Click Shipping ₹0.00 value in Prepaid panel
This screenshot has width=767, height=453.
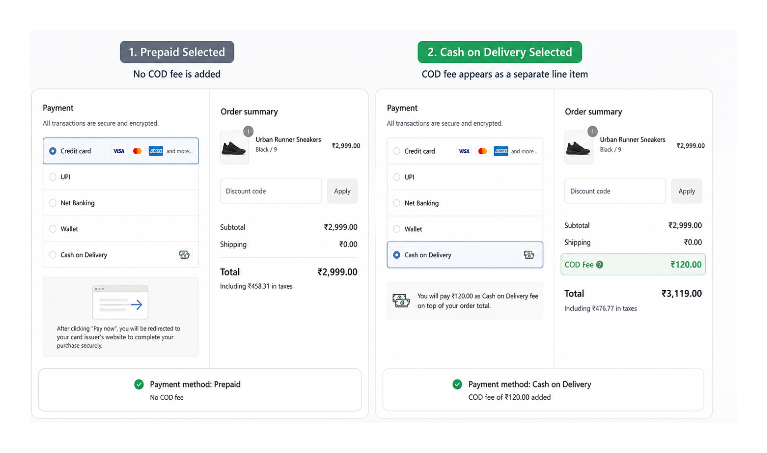(x=348, y=244)
